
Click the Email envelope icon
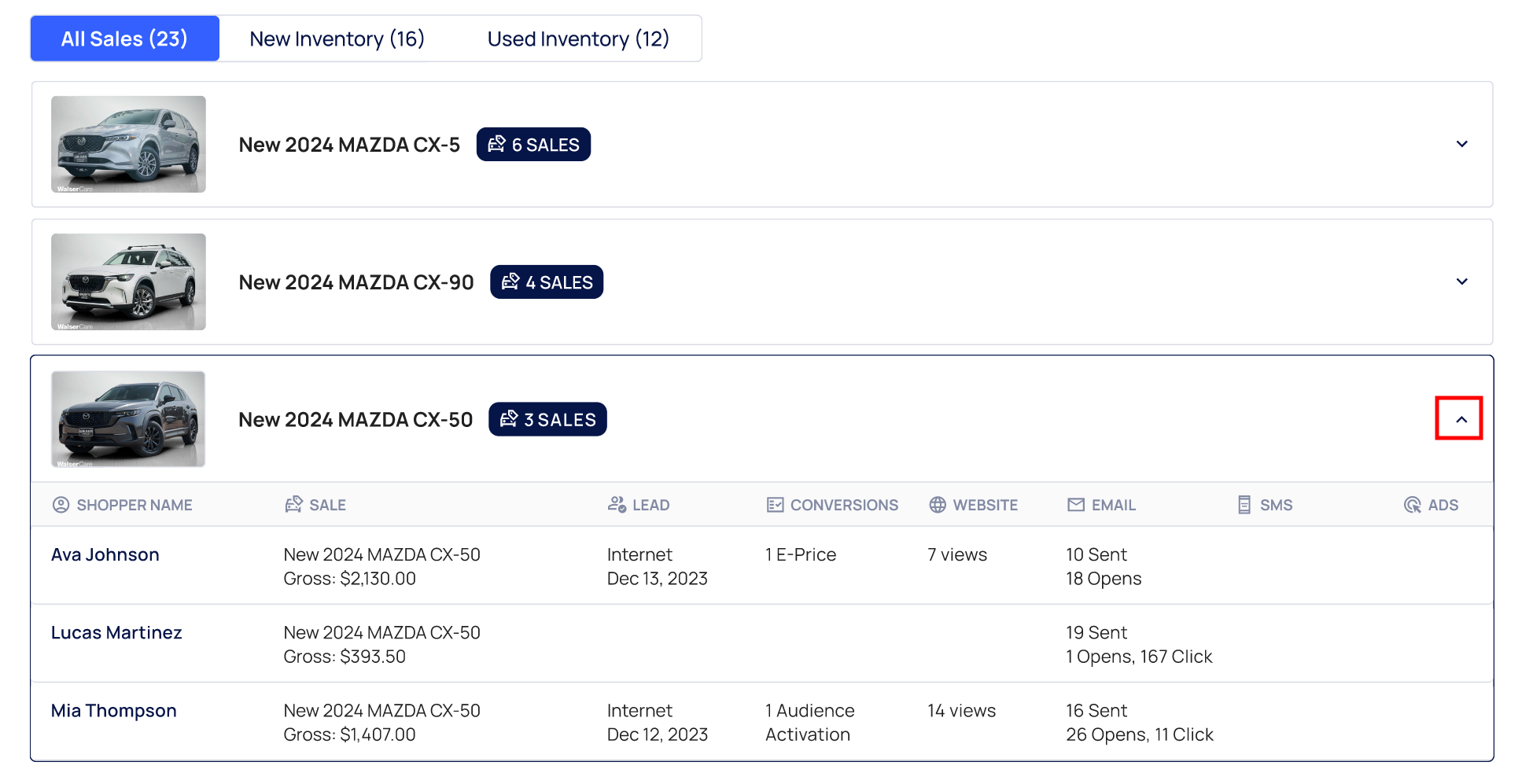(1075, 505)
